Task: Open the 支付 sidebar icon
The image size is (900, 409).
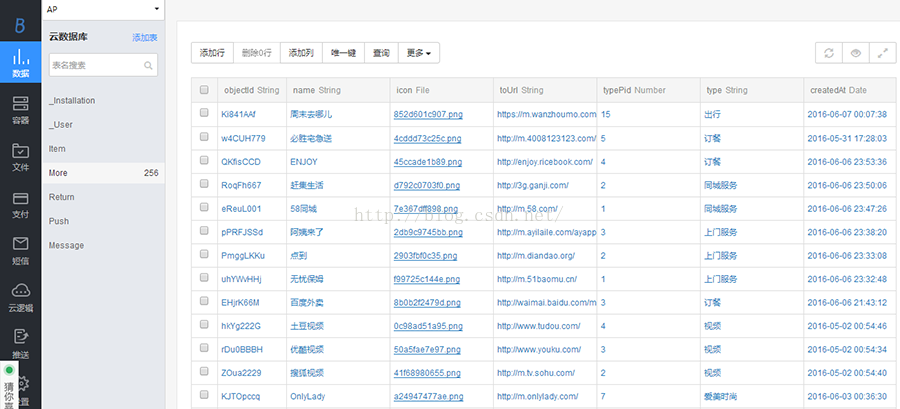Action: coord(21,204)
